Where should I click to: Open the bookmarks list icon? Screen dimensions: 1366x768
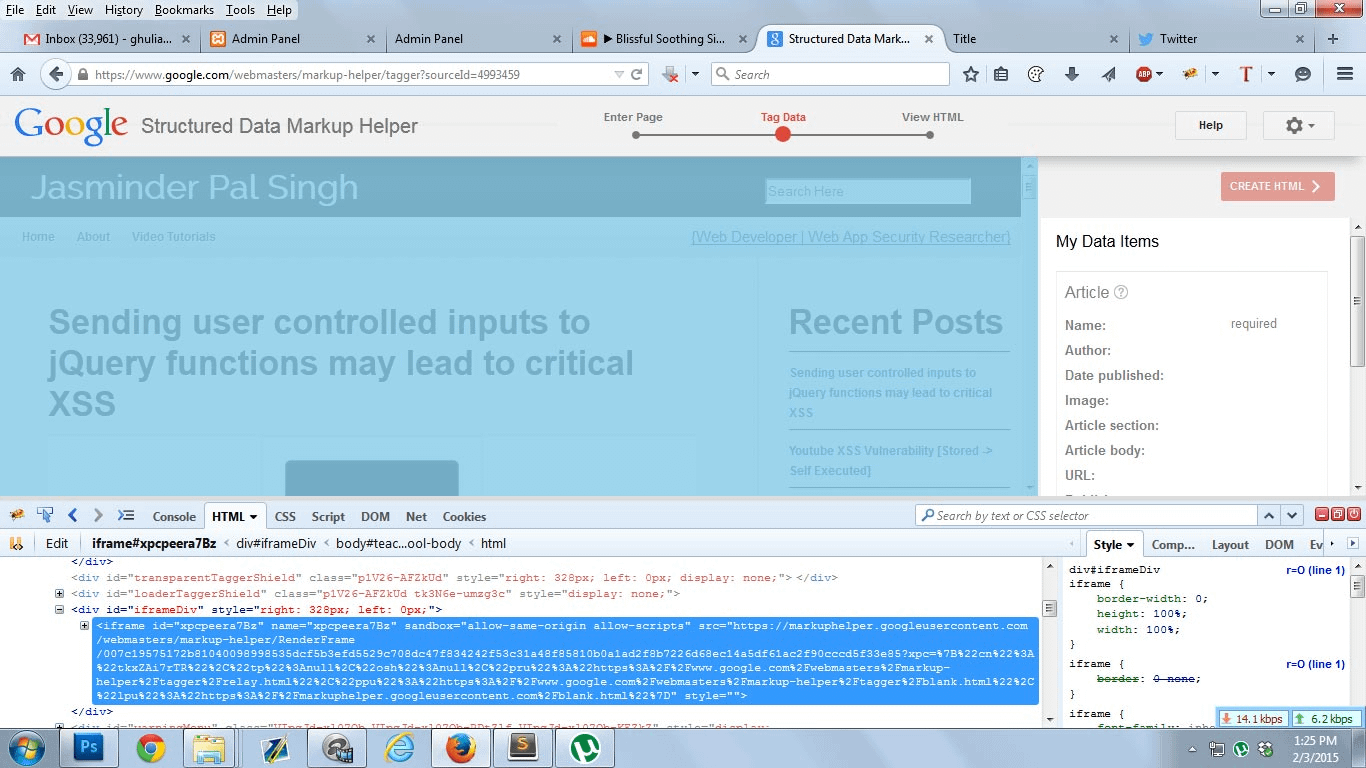click(1001, 74)
